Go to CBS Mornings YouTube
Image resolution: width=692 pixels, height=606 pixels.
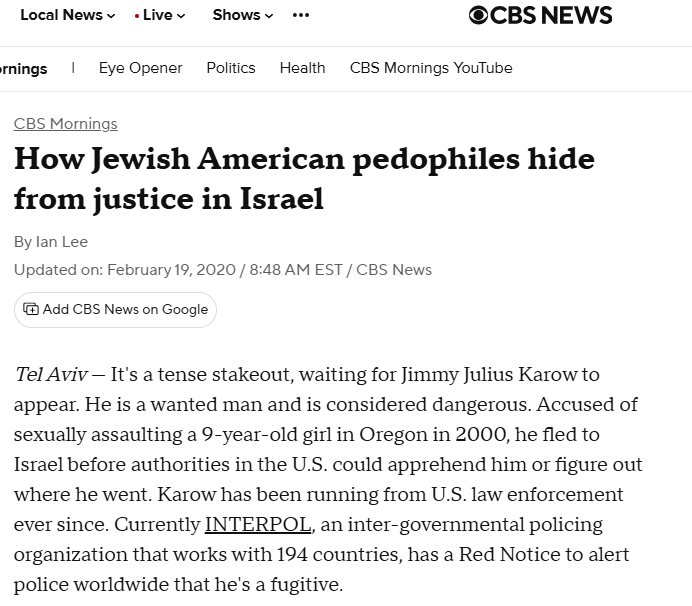[431, 68]
